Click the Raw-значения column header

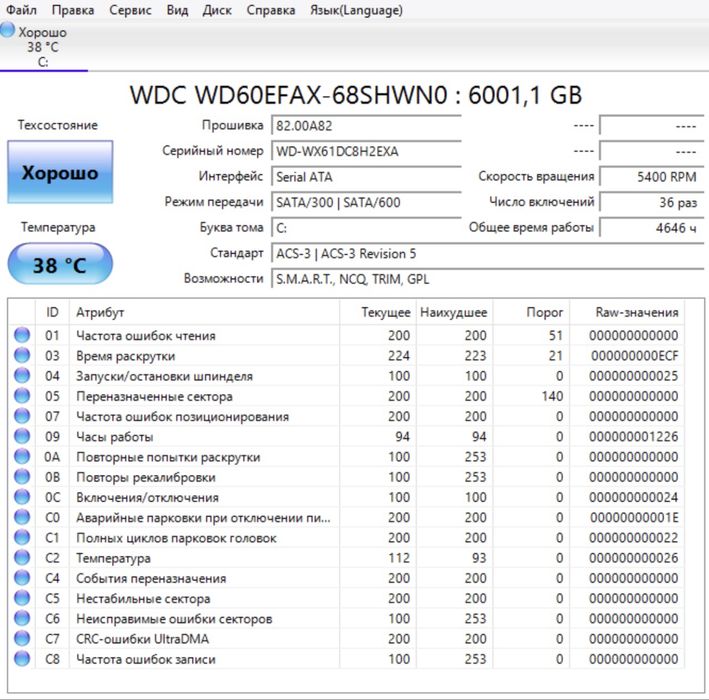point(627,312)
